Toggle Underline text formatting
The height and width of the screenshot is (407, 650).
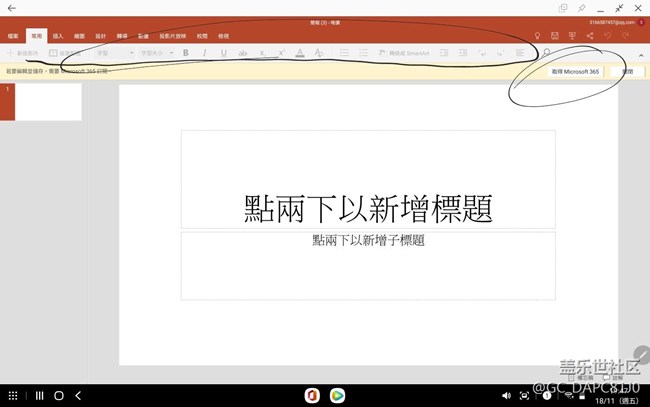pos(223,52)
